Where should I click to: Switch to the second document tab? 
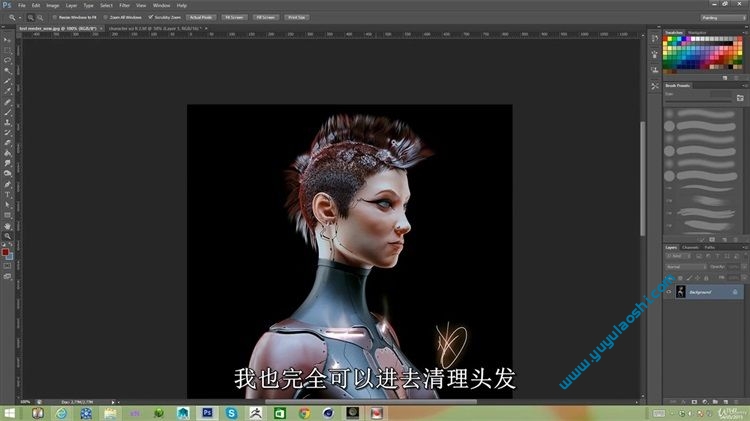tap(154, 29)
